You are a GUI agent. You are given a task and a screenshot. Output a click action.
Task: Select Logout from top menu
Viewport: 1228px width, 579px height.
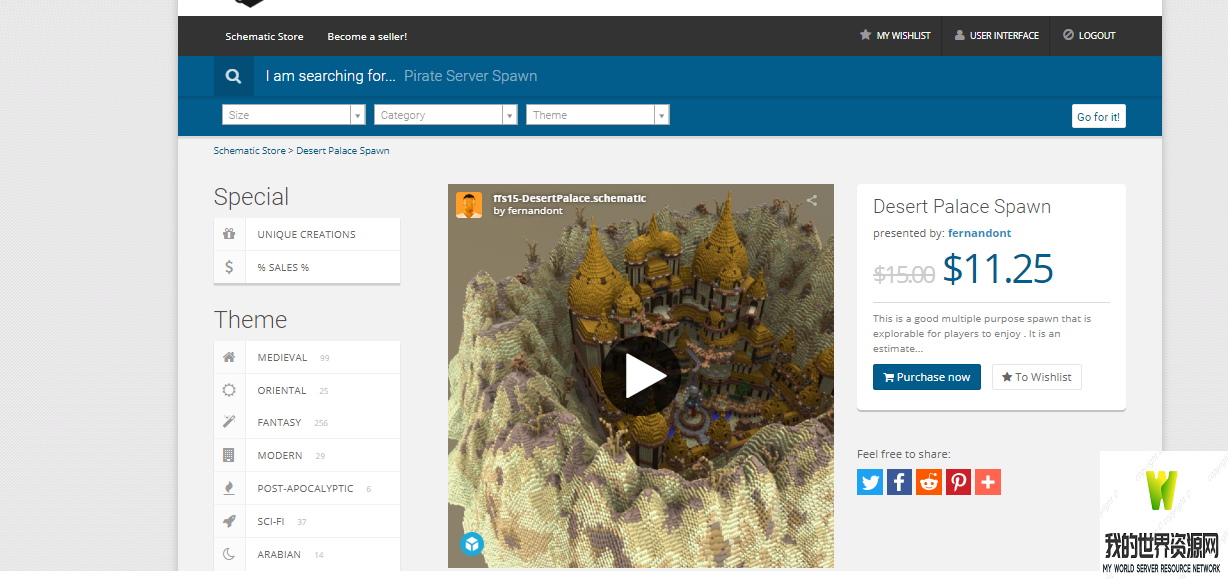tap(1089, 35)
